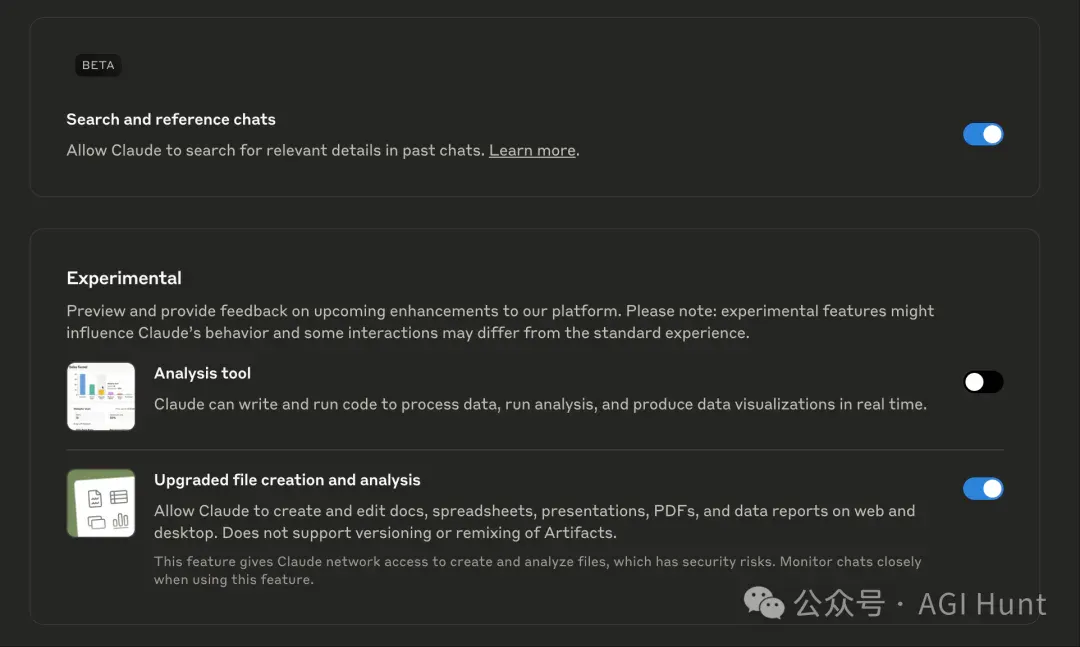The height and width of the screenshot is (647, 1080).
Task: Enable the Analysis tool switch
Action: coord(983,382)
